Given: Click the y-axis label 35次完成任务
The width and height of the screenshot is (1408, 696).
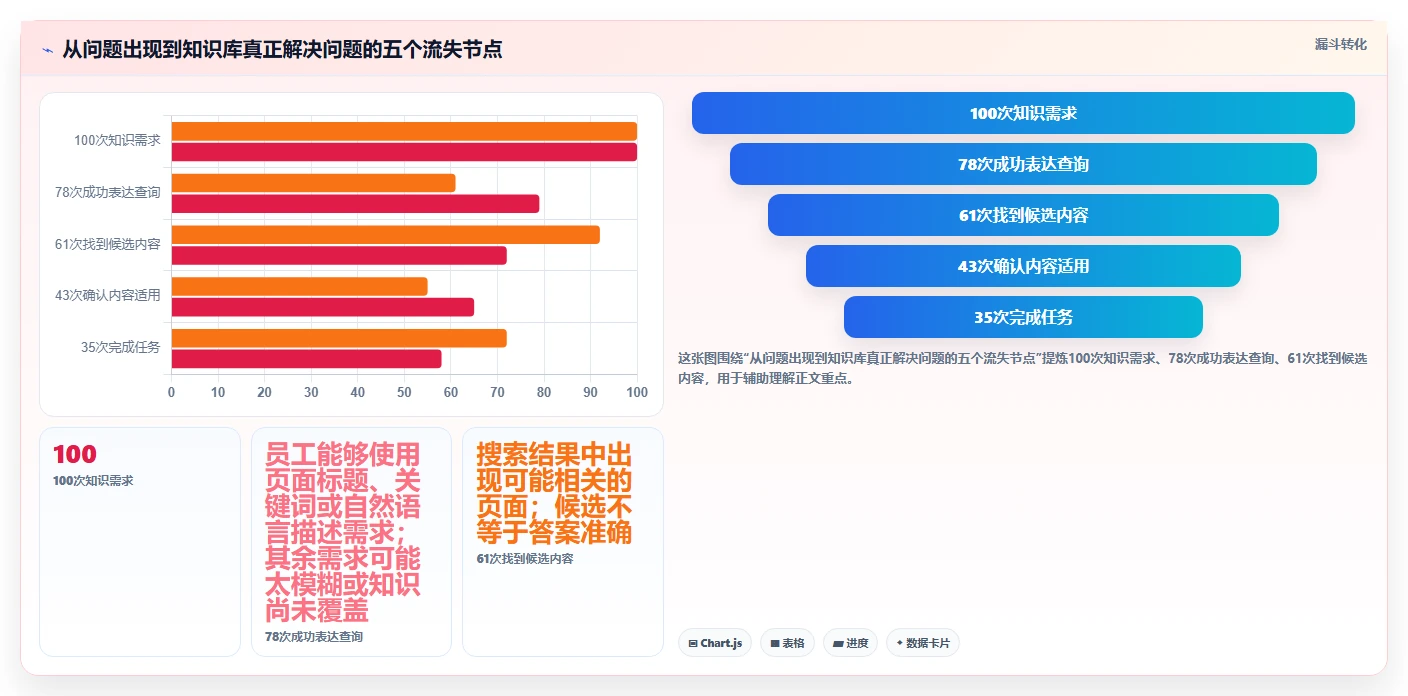Looking at the screenshot, I should tap(121, 348).
